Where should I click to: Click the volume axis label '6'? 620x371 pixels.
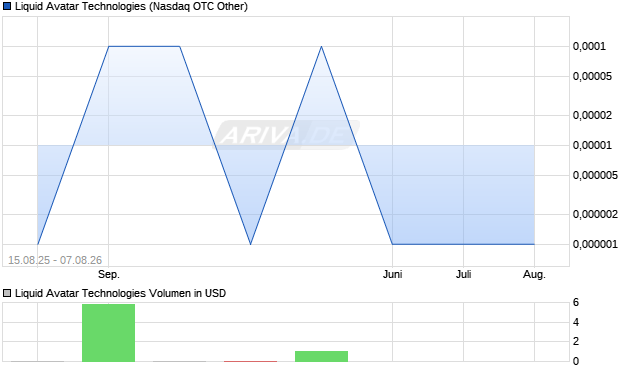(576, 303)
